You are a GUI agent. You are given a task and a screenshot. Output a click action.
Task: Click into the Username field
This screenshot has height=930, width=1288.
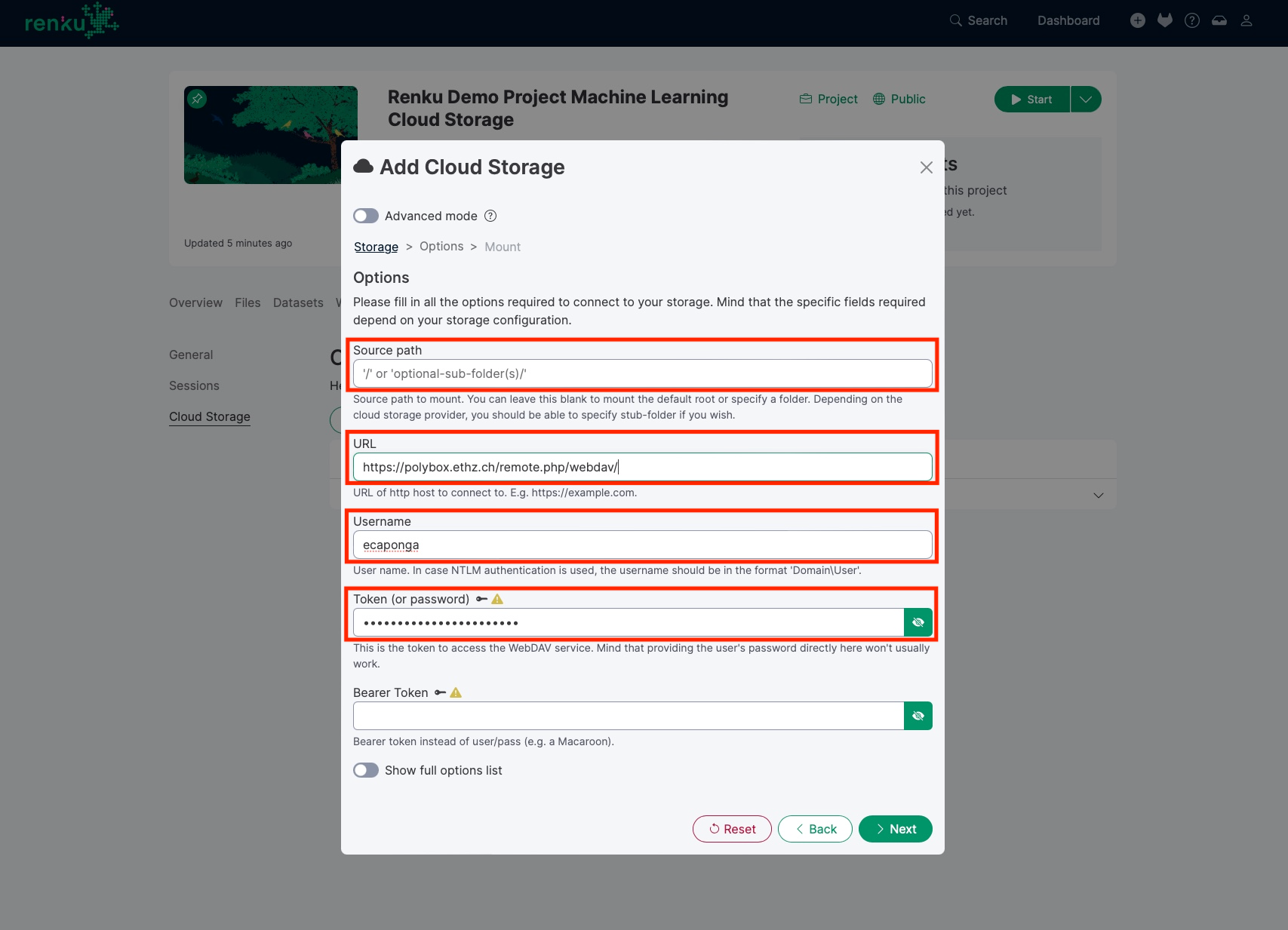click(643, 545)
